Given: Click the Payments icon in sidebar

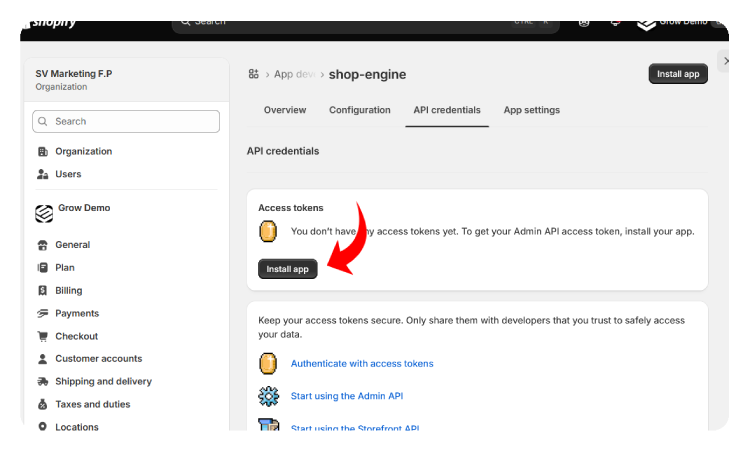Looking at the screenshot, I should pyautogui.click(x=43, y=313).
